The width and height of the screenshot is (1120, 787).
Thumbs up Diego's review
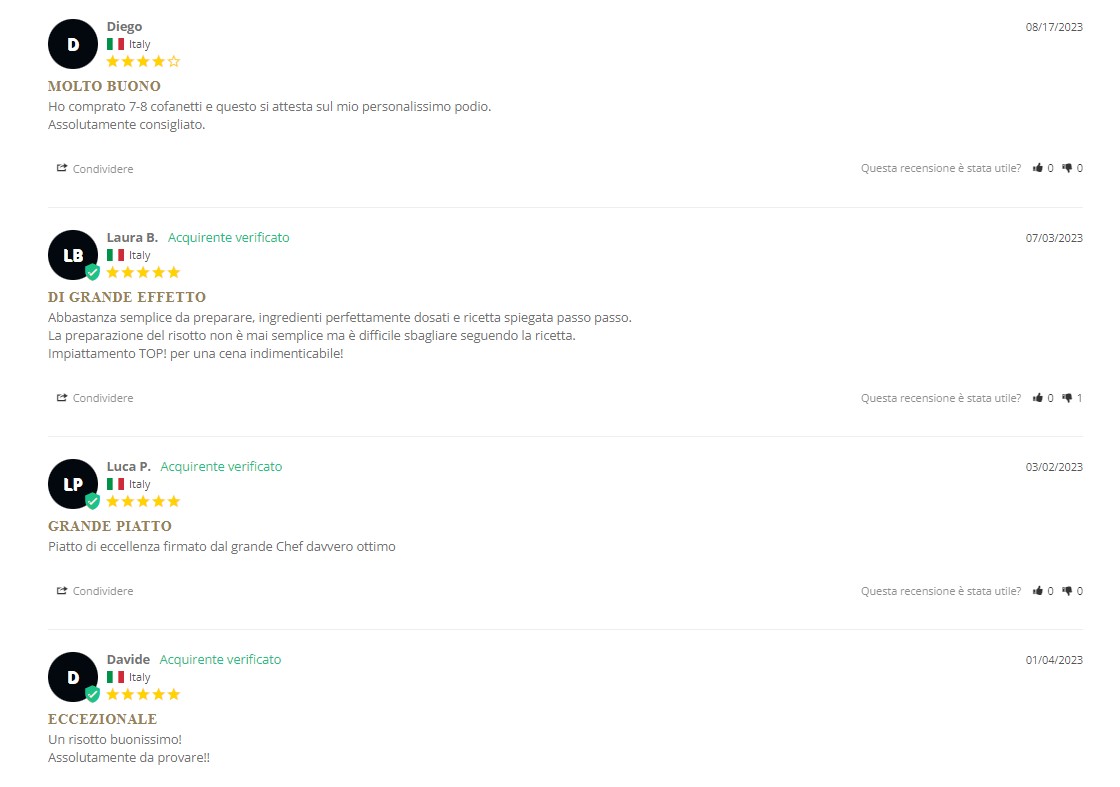click(1037, 168)
